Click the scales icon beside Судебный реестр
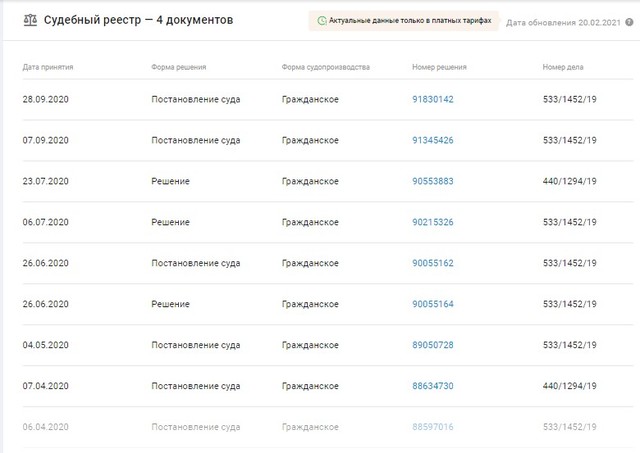Image resolution: width=640 pixels, height=453 pixels. (x=30, y=20)
